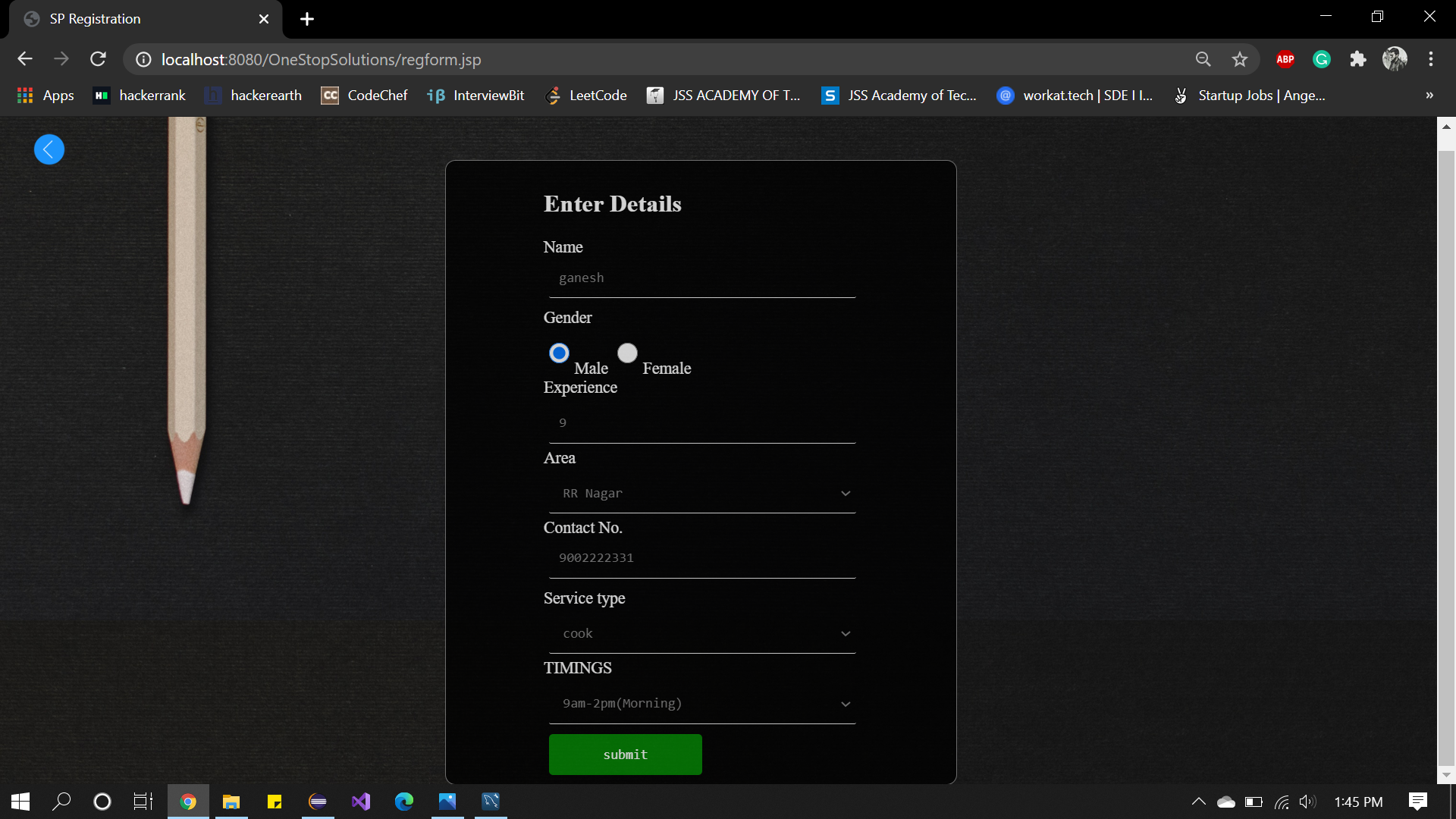Screen dimensions: 1456x819
Task: Click the blue circular back arrow icon
Action: (49, 149)
